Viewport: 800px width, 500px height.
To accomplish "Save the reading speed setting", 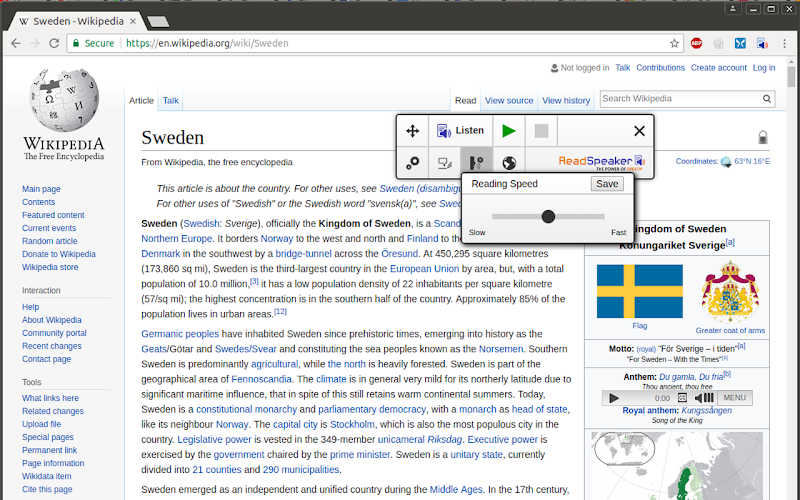I will [607, 184].
